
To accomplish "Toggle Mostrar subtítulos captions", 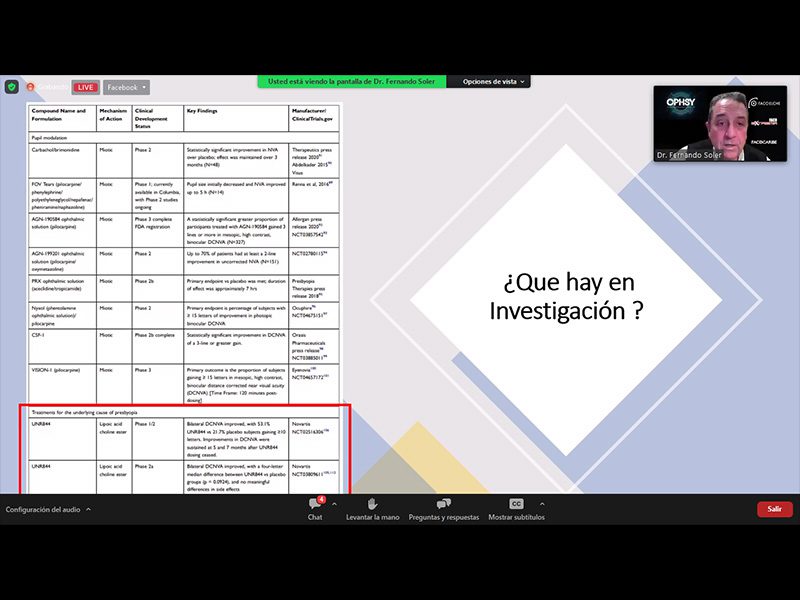I will pos(516,509).
